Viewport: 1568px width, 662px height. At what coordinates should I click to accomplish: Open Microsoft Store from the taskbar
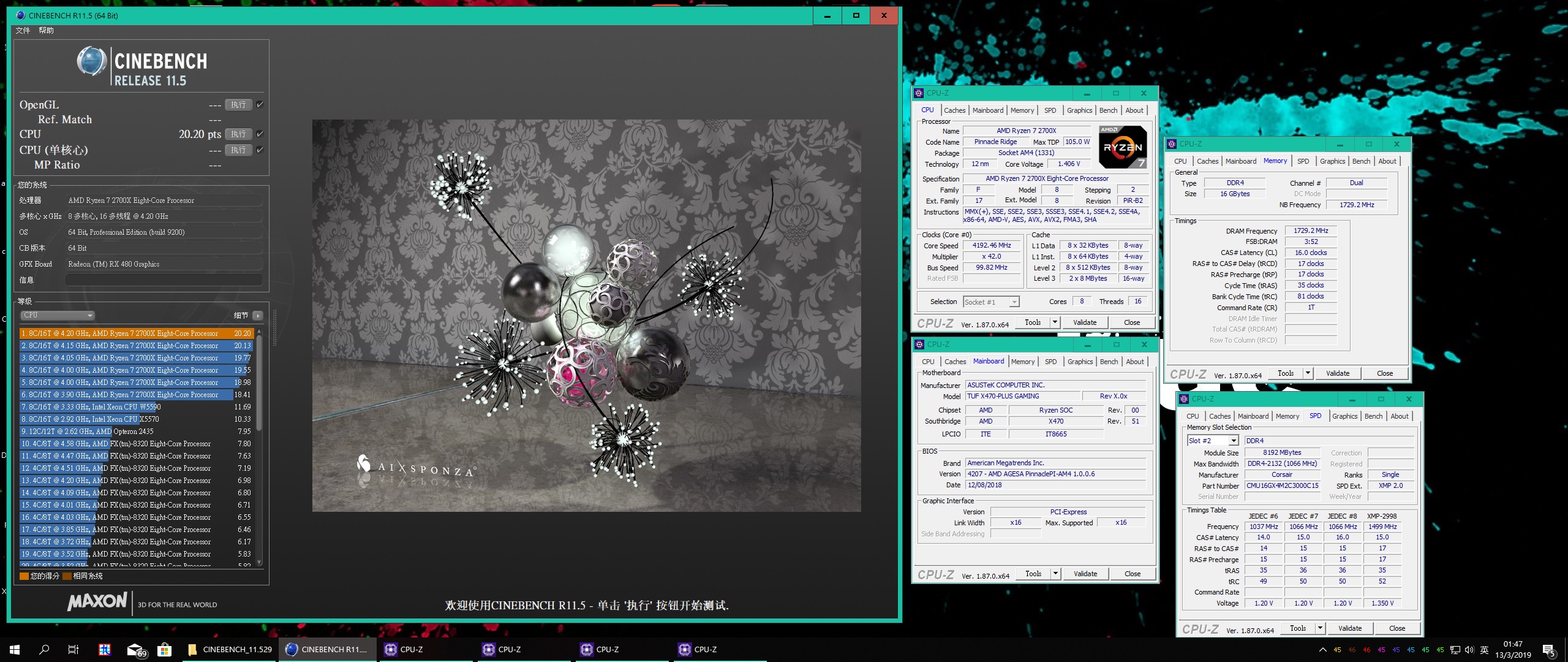[x=164, y=650]
